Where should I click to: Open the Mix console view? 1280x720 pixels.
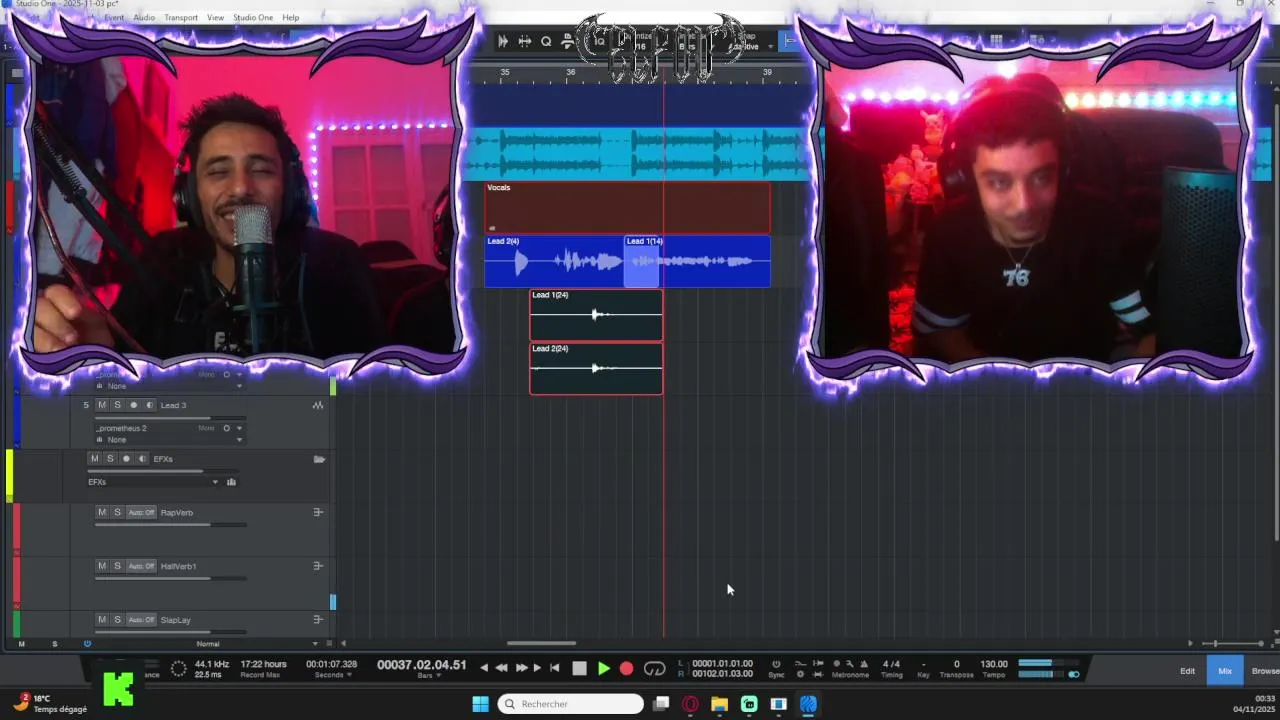(1225, 671)
